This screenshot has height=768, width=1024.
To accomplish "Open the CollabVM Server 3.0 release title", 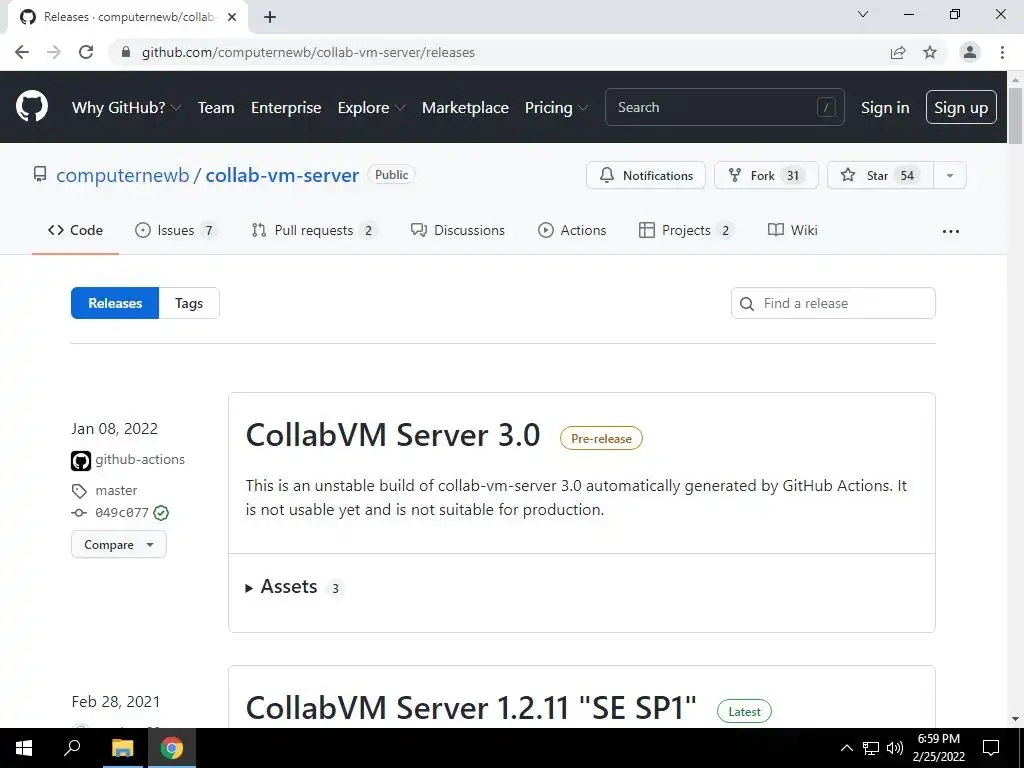I will click(392, 435).
